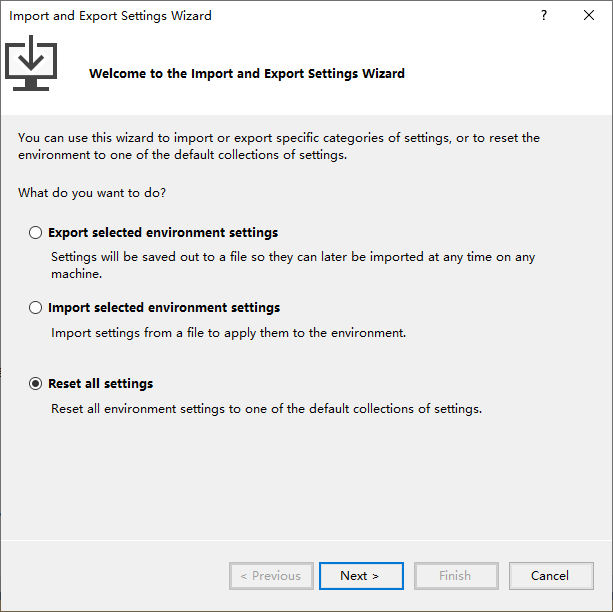
Task: Click the "Import settings from a file" description
Action: [x=229, y=333]
